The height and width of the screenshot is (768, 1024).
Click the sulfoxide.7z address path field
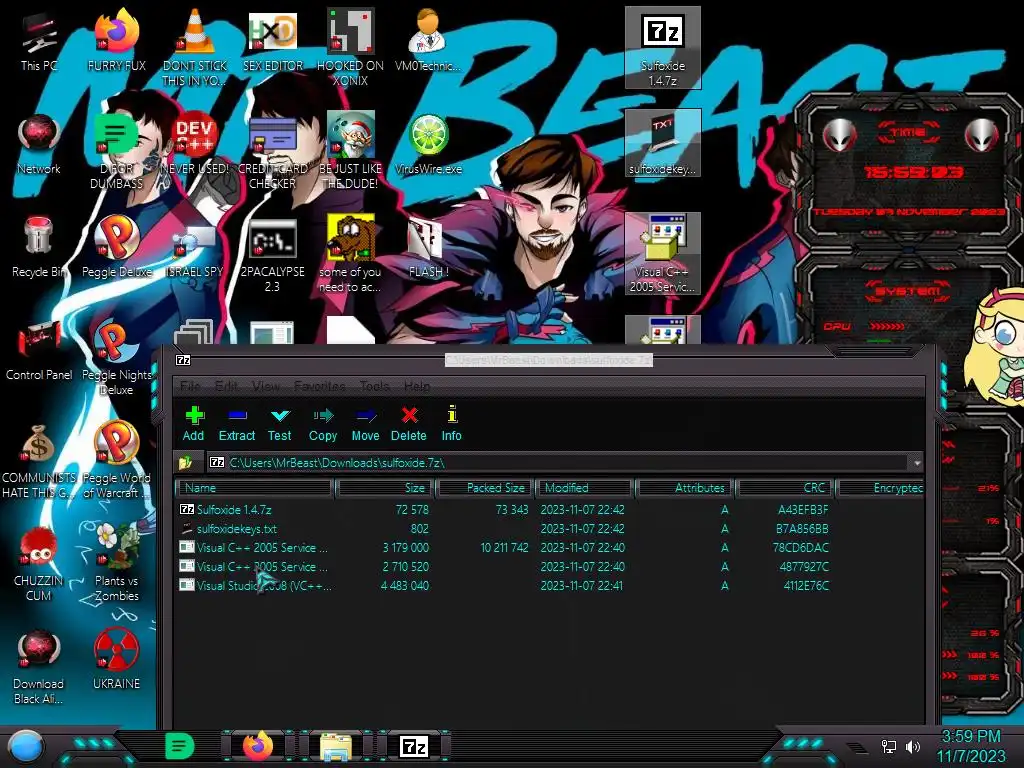(x=558, y=462)
